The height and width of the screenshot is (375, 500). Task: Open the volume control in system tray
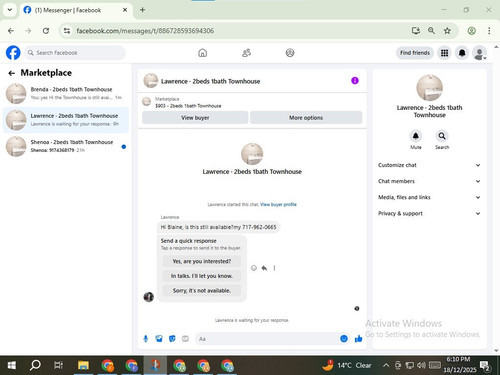pos(421,365)
